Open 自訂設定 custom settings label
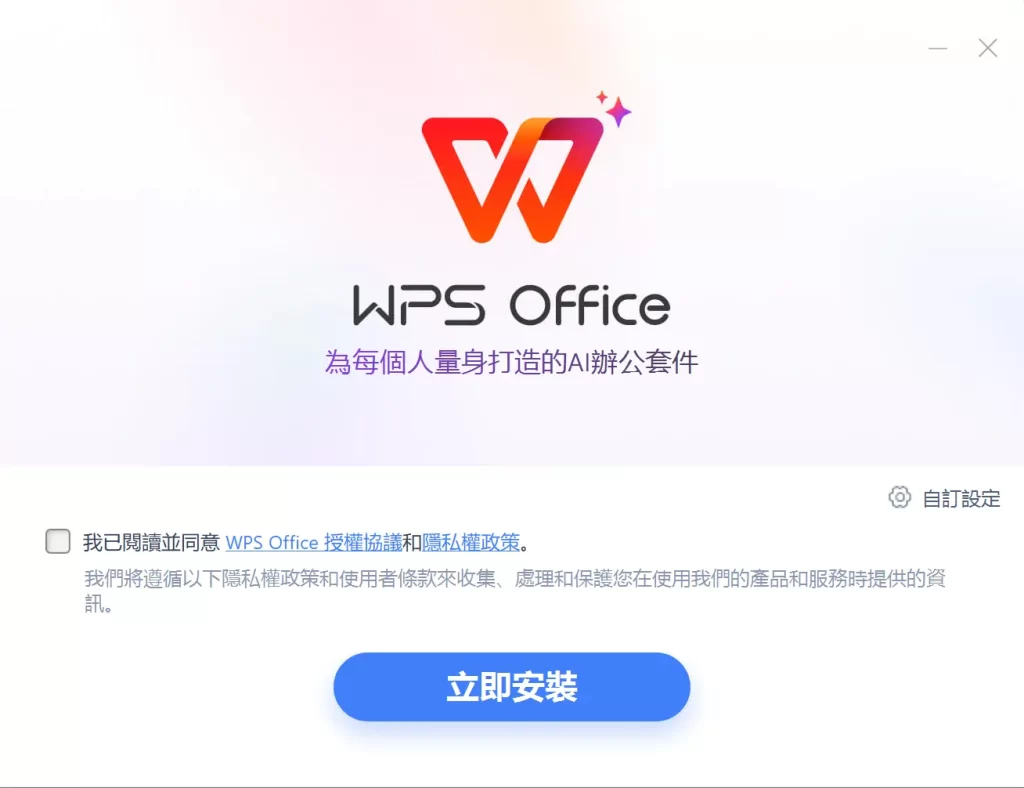Screen dimensions: 1024x788 pos(961,499)
